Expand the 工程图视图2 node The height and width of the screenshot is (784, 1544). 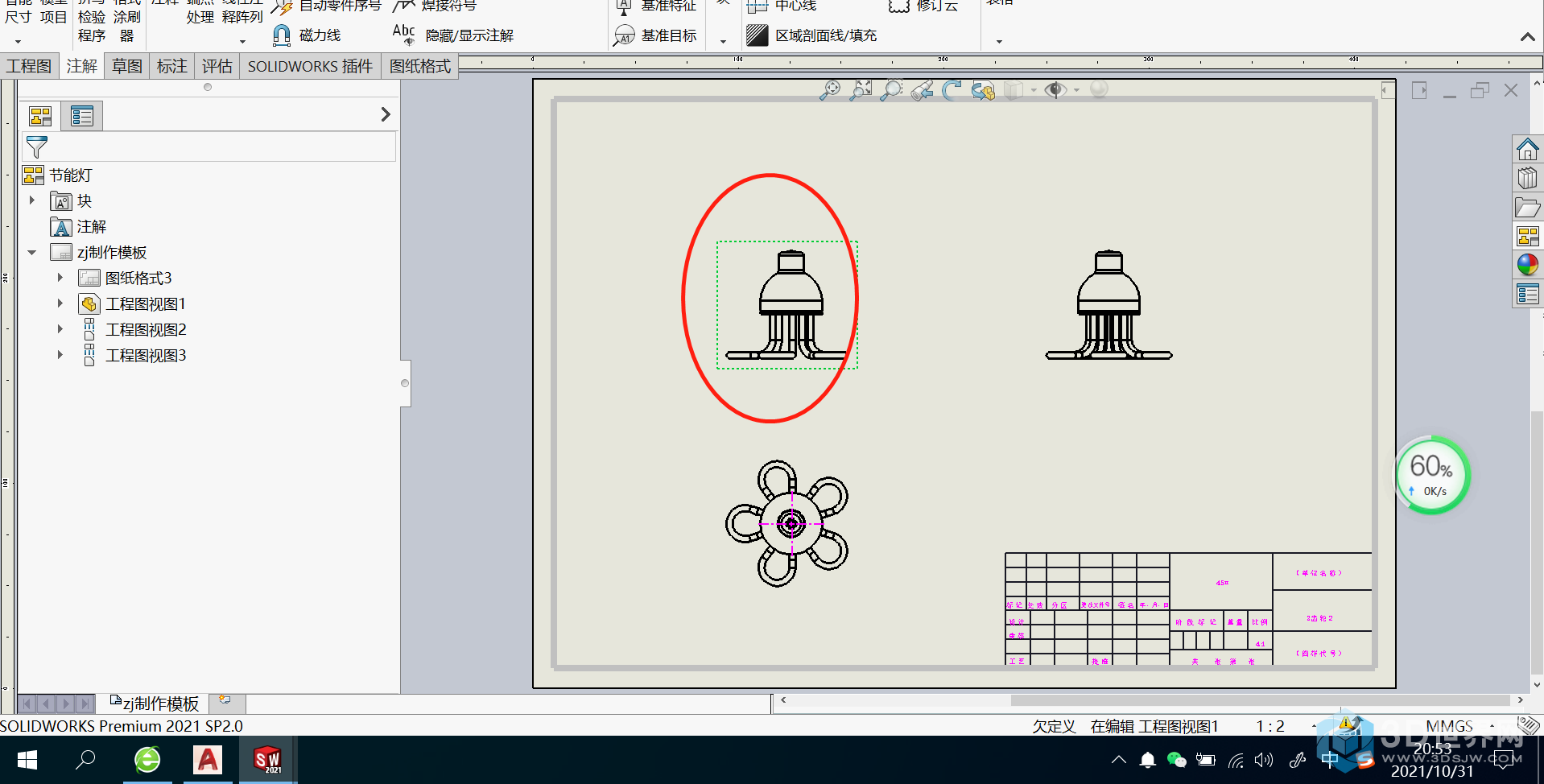(60, 329)
